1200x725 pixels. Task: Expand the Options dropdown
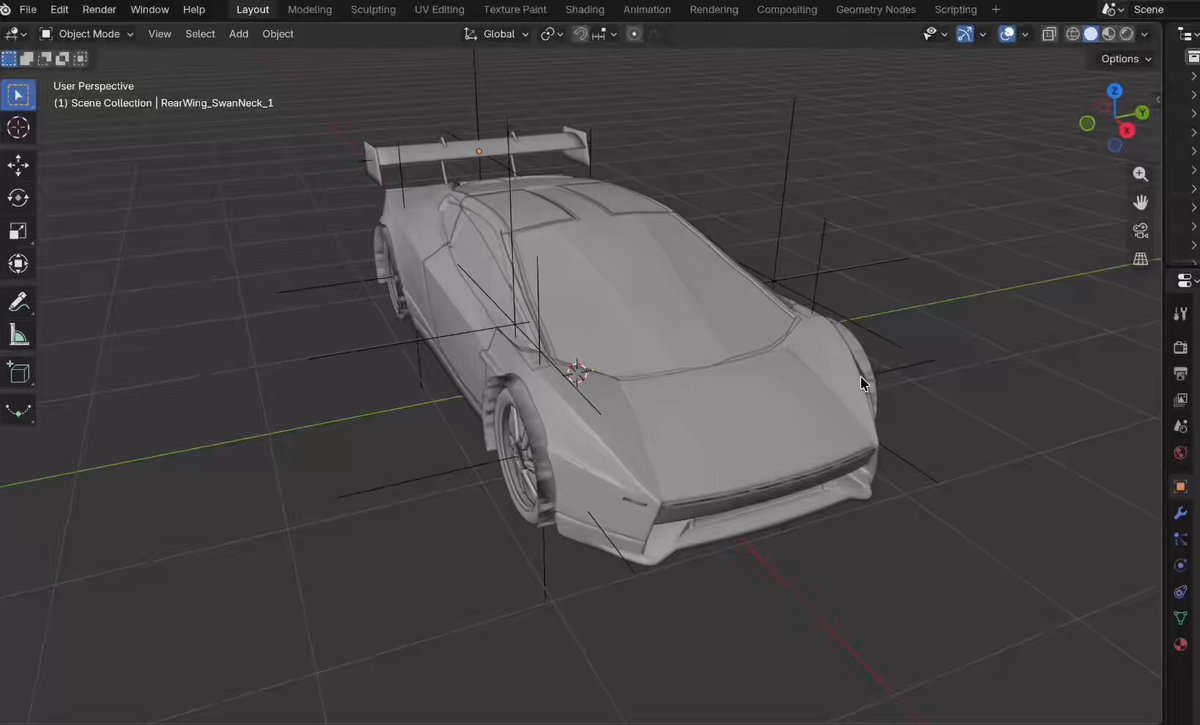point(1126,59)
